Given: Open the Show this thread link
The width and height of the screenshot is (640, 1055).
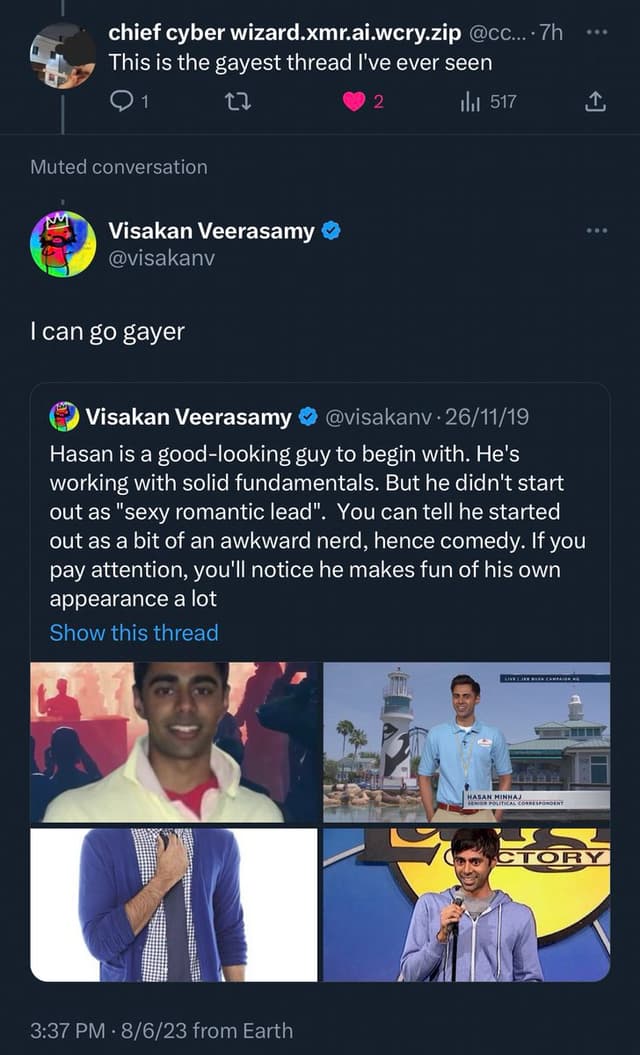Looking at the screenshot, I should coord(134,632).
